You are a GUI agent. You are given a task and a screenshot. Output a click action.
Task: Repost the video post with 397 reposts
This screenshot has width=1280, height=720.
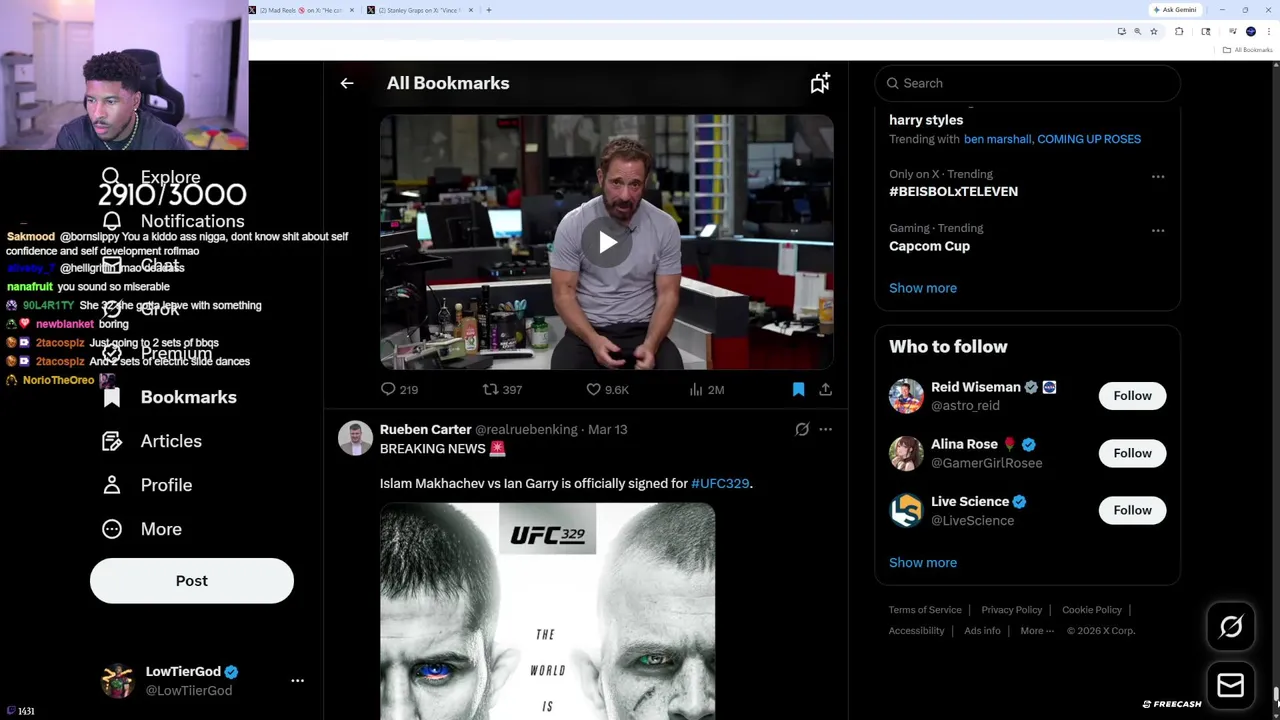coord(502,390)
